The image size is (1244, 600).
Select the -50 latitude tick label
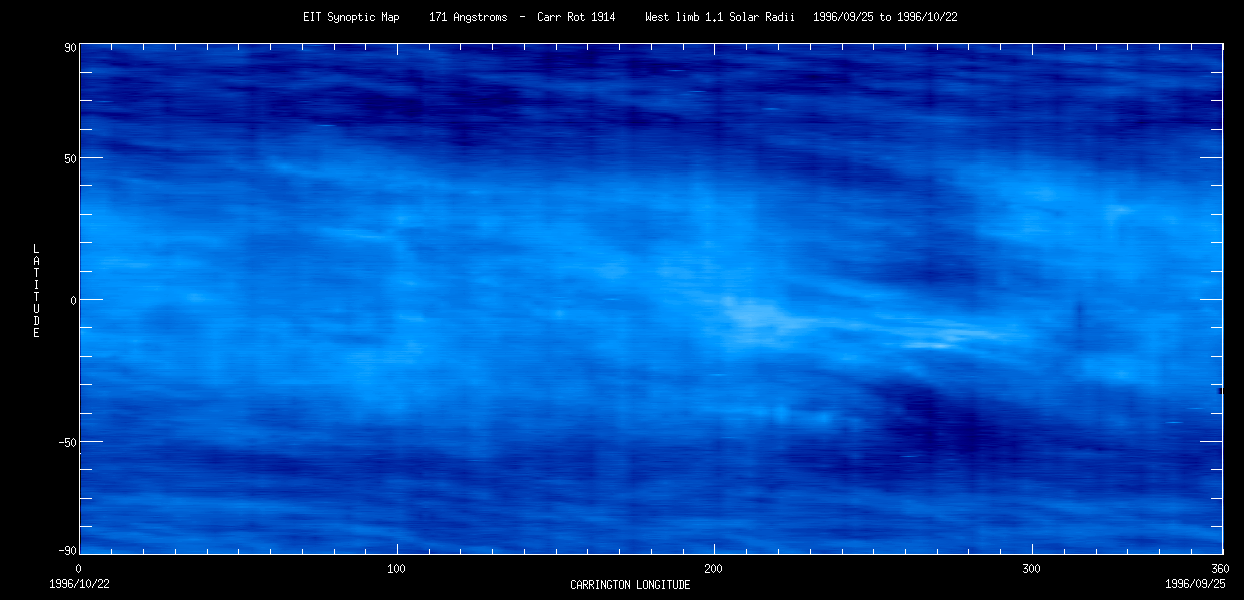pos(67,442)
